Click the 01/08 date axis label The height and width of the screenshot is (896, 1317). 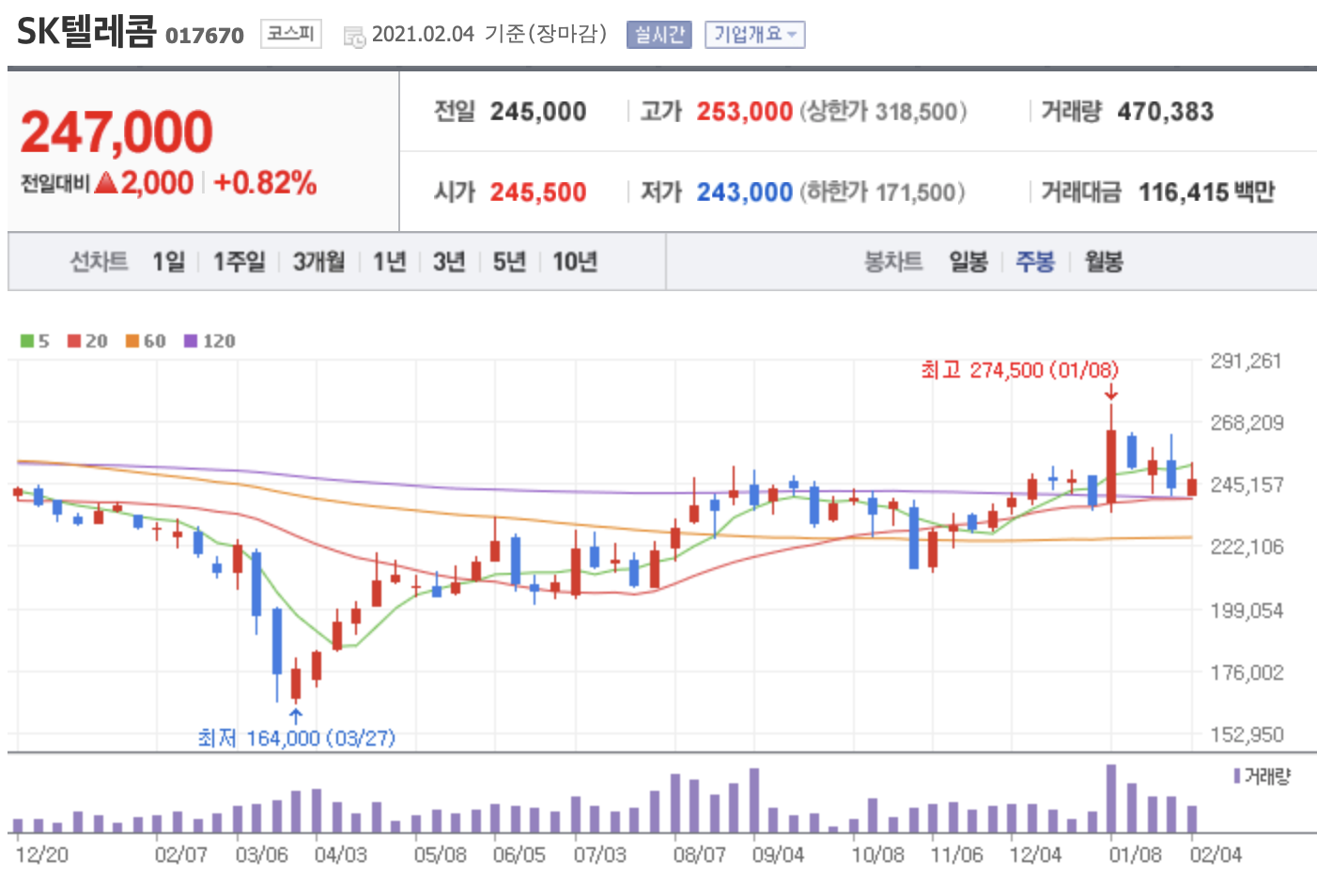(1135, 855)
